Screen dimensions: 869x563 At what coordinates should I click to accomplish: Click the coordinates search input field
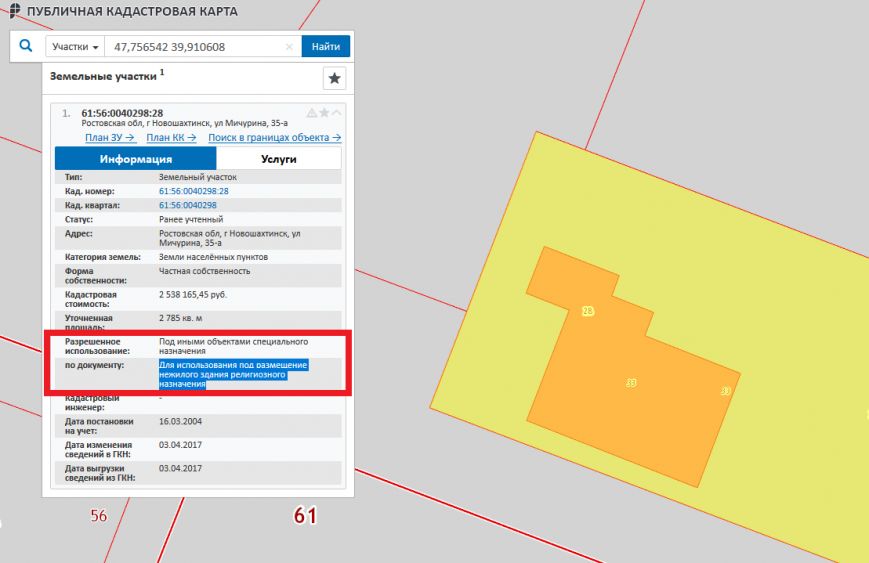[x=203, y=47]
